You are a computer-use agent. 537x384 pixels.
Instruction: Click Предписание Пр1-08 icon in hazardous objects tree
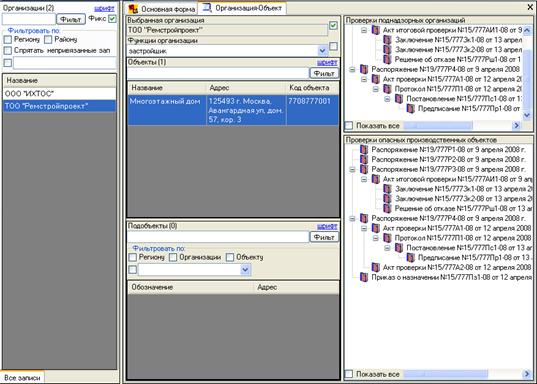tap(411, 257)
